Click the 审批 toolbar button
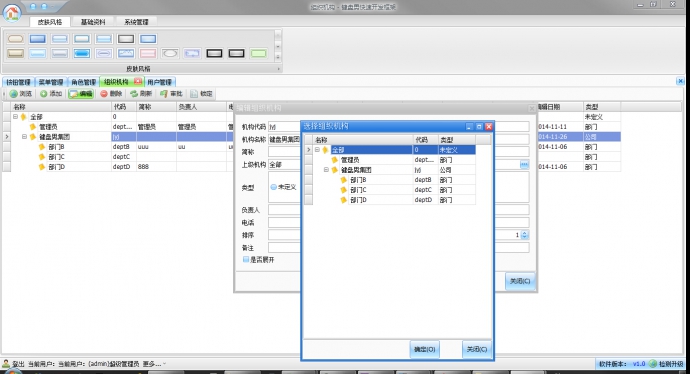 [x=171, y=94]
